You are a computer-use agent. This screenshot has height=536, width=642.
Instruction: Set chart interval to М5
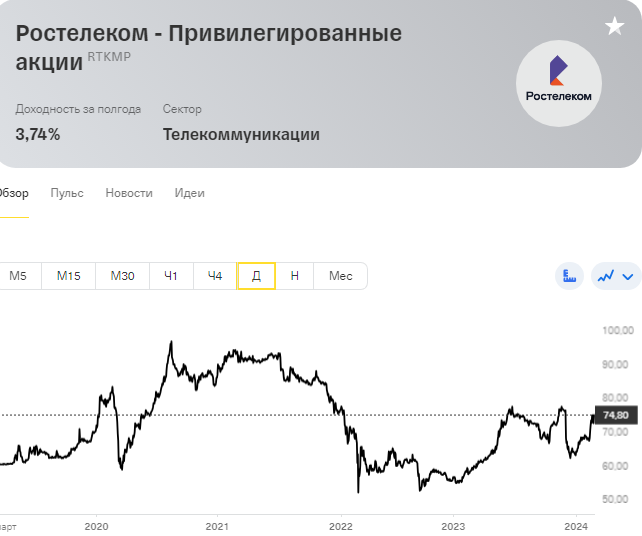[x=18, y=276]
